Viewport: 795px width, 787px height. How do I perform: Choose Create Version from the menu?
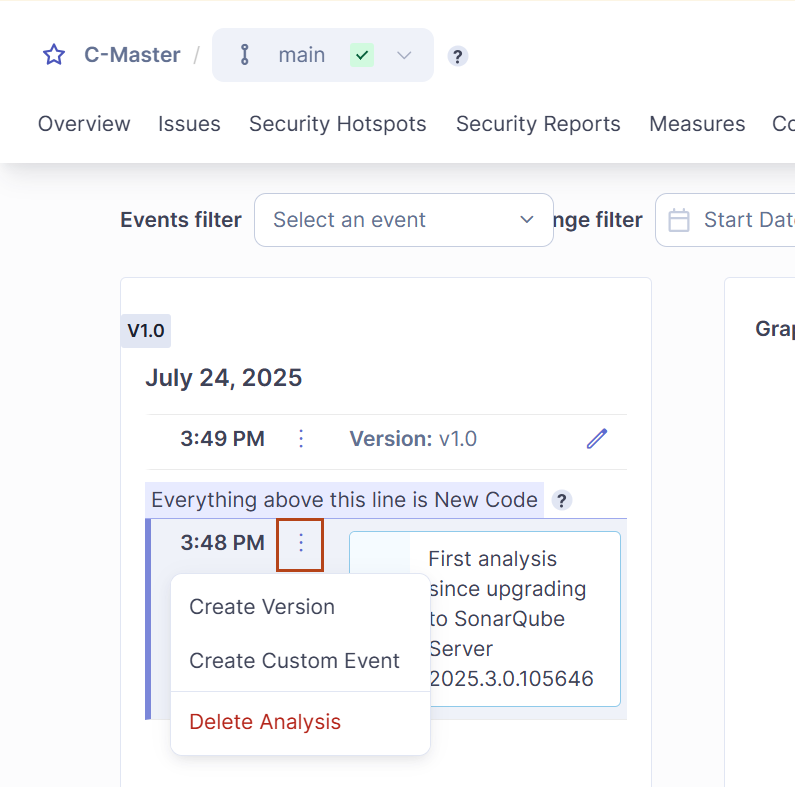(262, 607)
